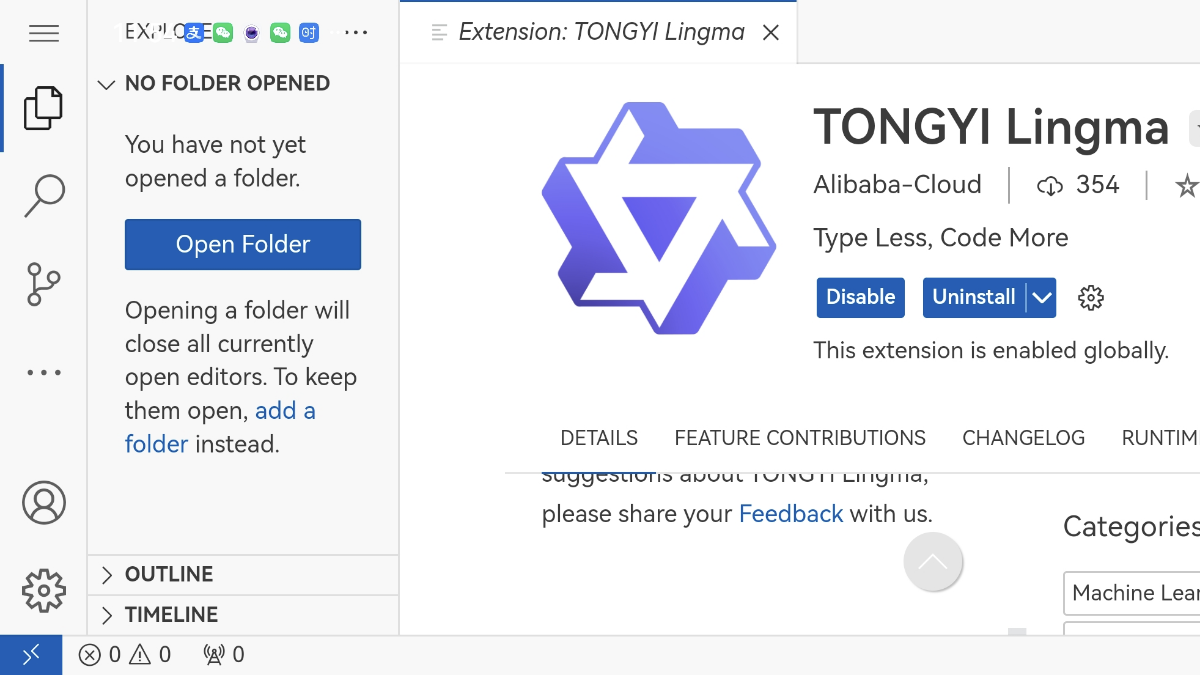
Task: Select the Extension: TONGYI Lingma editor tab
Action: [600, 33]
